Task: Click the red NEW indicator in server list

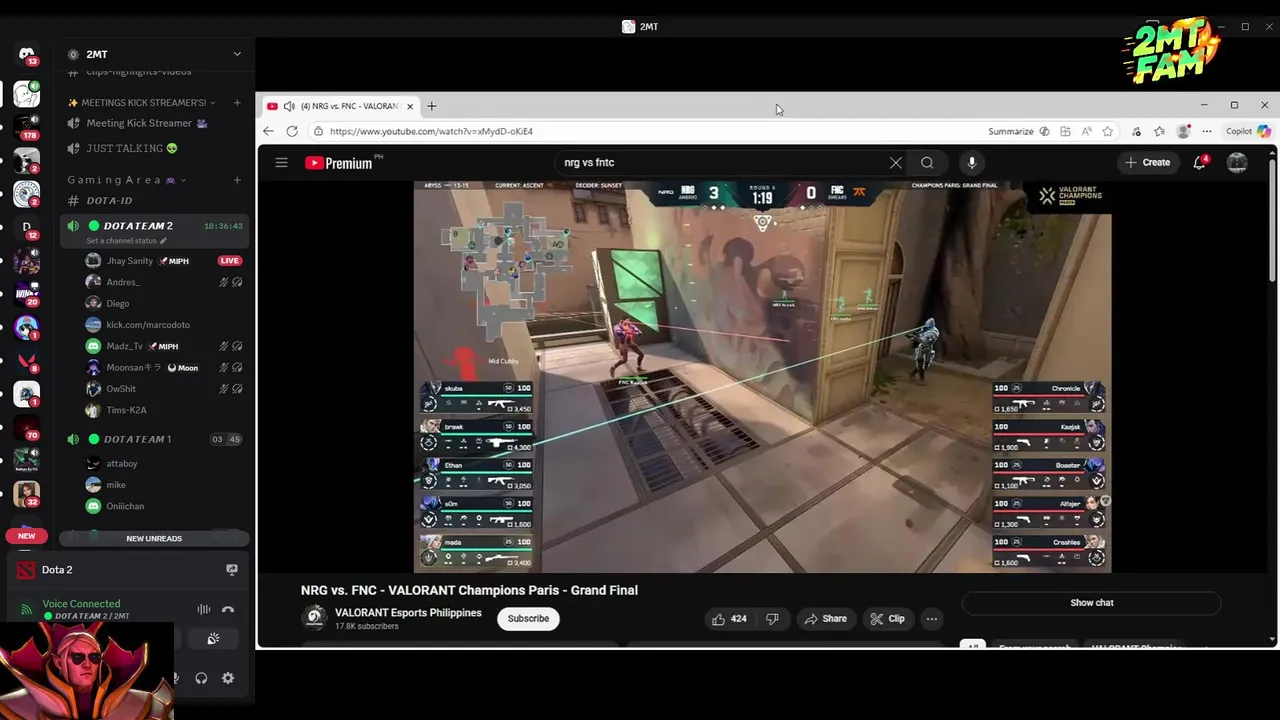Action: 26,536
